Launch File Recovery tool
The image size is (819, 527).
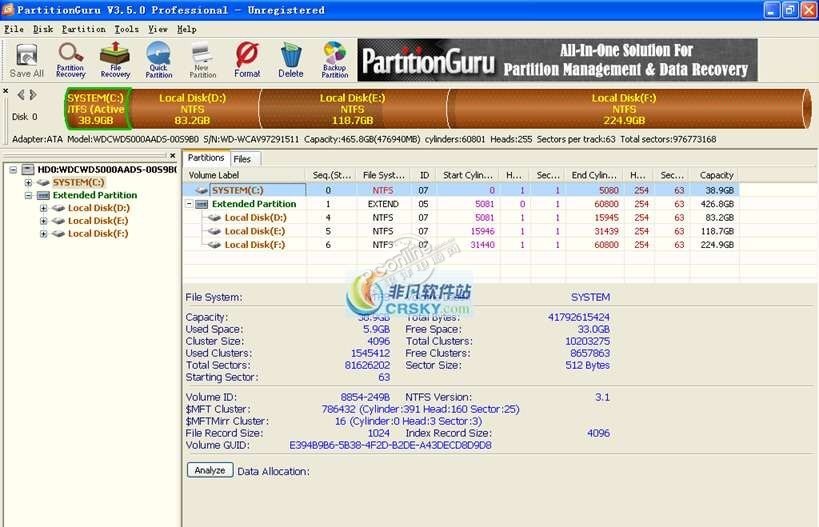pyautogui.click(x=115, y=60)
